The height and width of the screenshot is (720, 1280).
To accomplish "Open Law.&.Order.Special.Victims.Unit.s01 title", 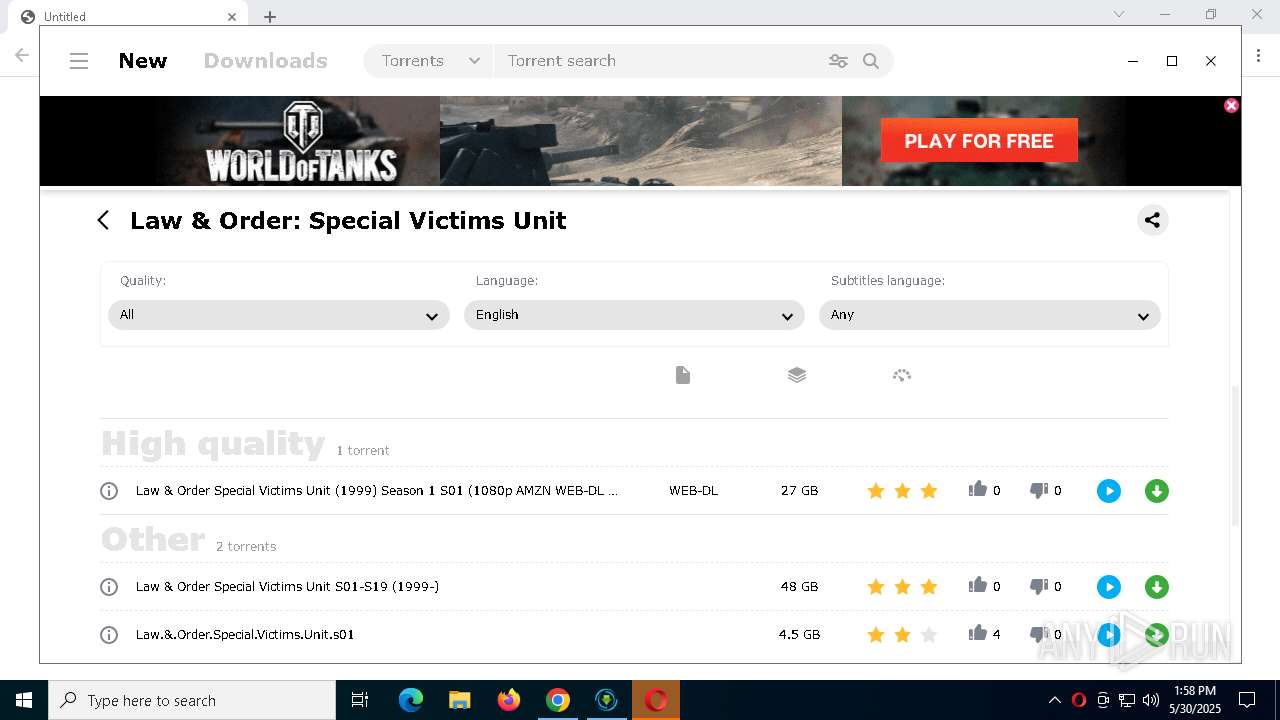I will (245, 635).
